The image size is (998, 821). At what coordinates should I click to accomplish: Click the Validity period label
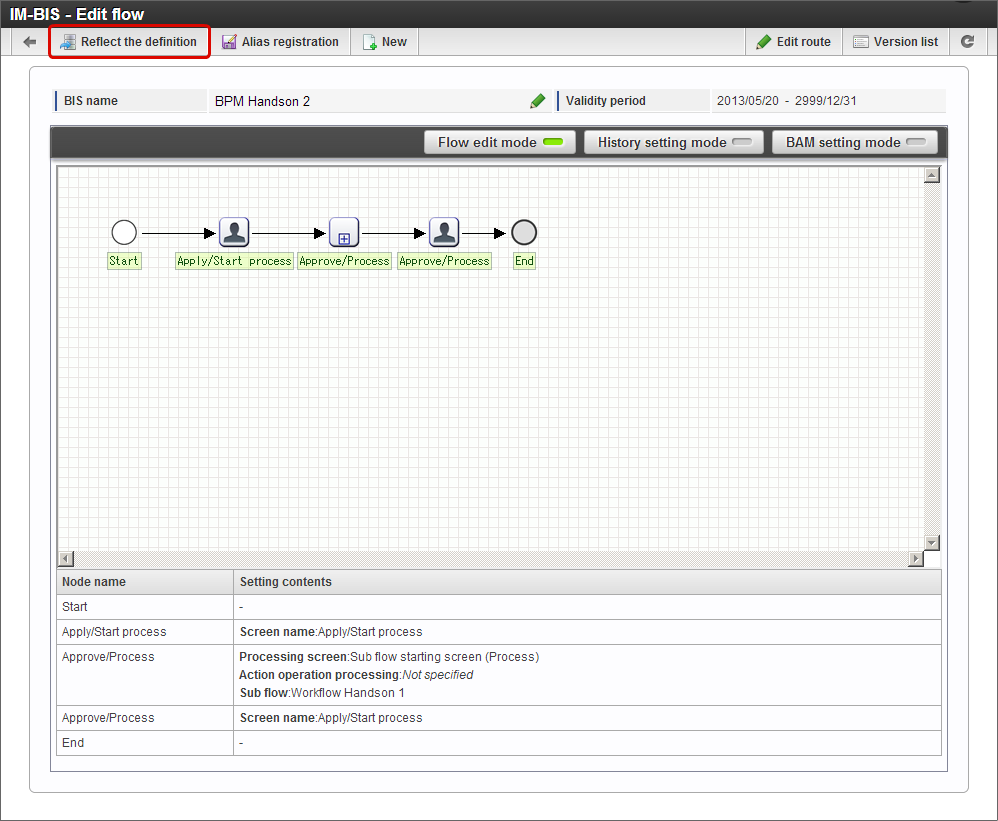pyautogui.click(x=605, y=101)
